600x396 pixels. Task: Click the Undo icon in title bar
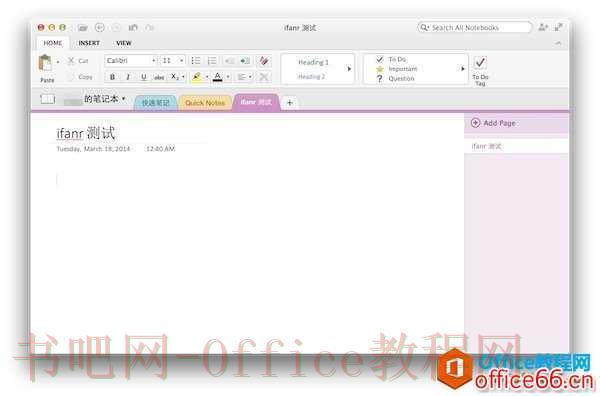point(133,28)
